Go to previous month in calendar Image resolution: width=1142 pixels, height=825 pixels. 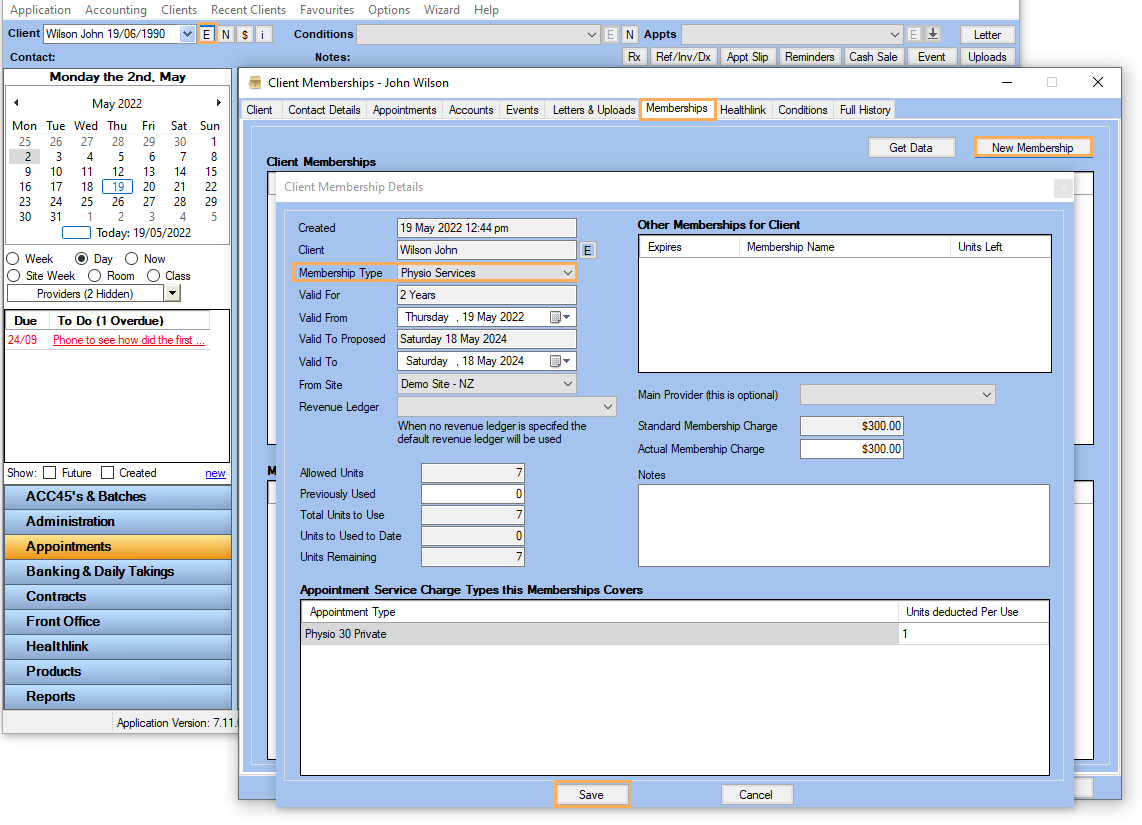pos(16,103)
